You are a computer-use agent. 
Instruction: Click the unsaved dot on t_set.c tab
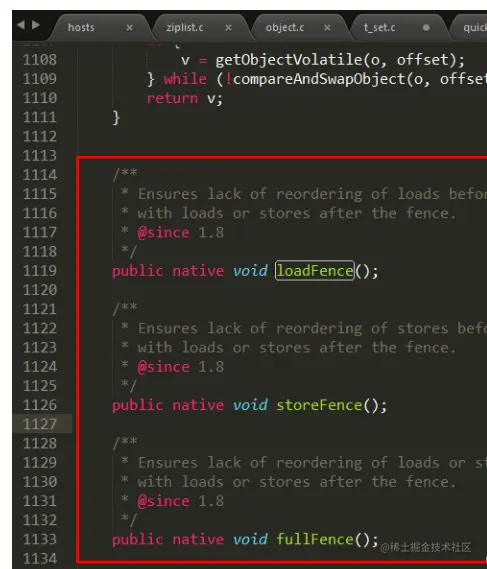[426, 28]
